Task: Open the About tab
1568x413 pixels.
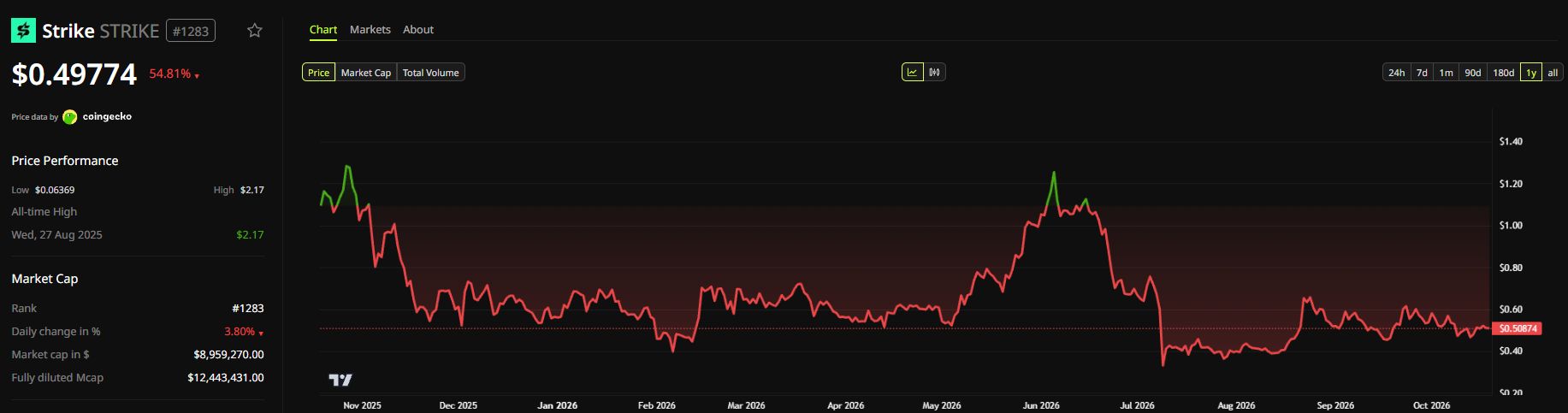Action: pos(418,29)
